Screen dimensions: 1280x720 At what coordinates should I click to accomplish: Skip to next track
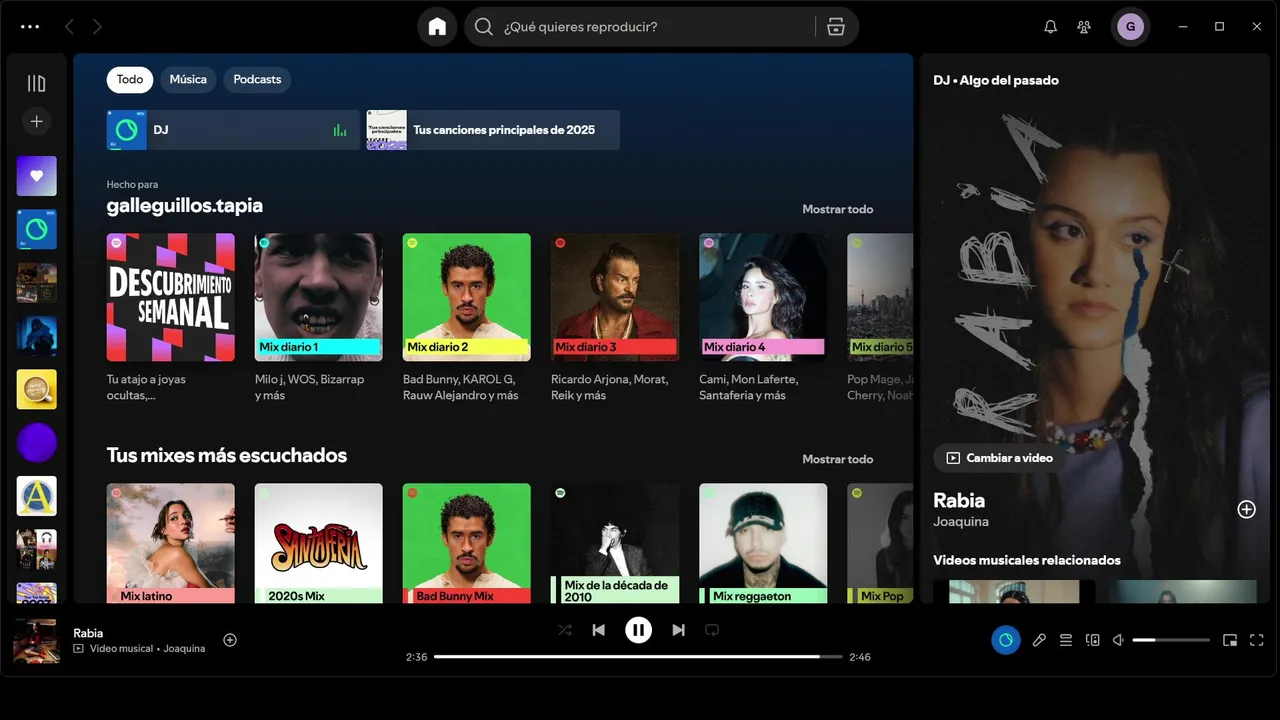(x=678, y=630)
